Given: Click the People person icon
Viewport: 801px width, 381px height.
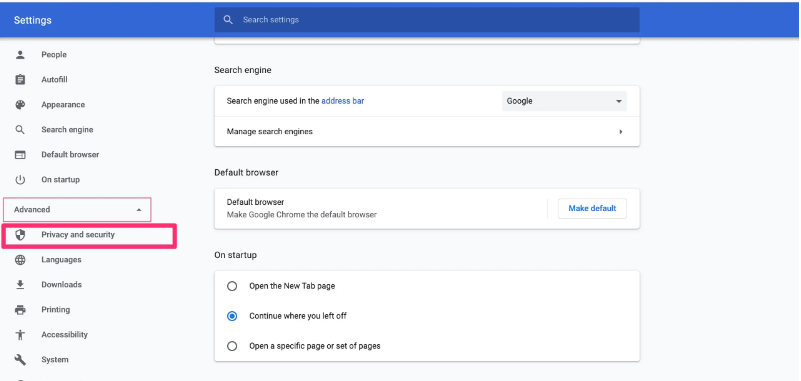Looking at the screenshot, I should click(x=20, y=55).
